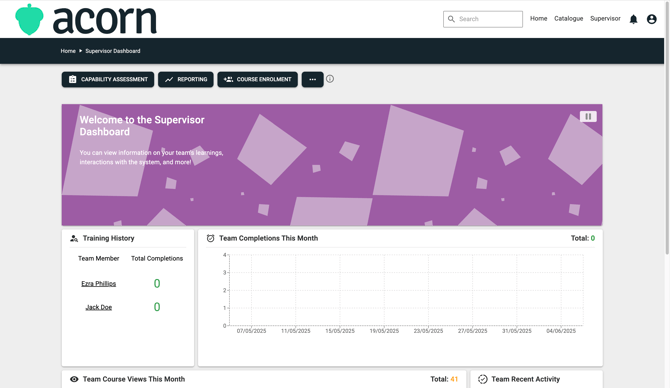Go to Catalogue in the top navigation

pyautogui.click(x=568, y=19)
